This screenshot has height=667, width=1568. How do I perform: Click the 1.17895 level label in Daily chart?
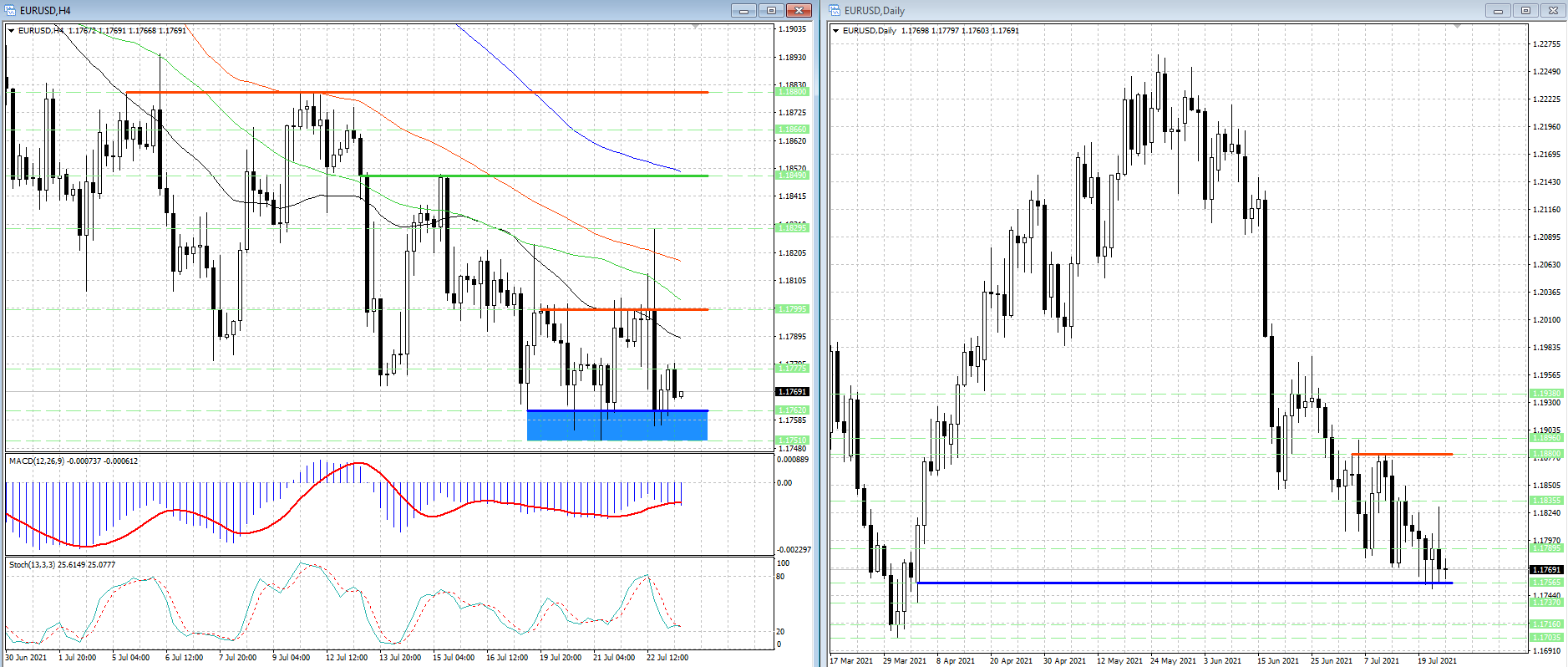[1547, 548]
